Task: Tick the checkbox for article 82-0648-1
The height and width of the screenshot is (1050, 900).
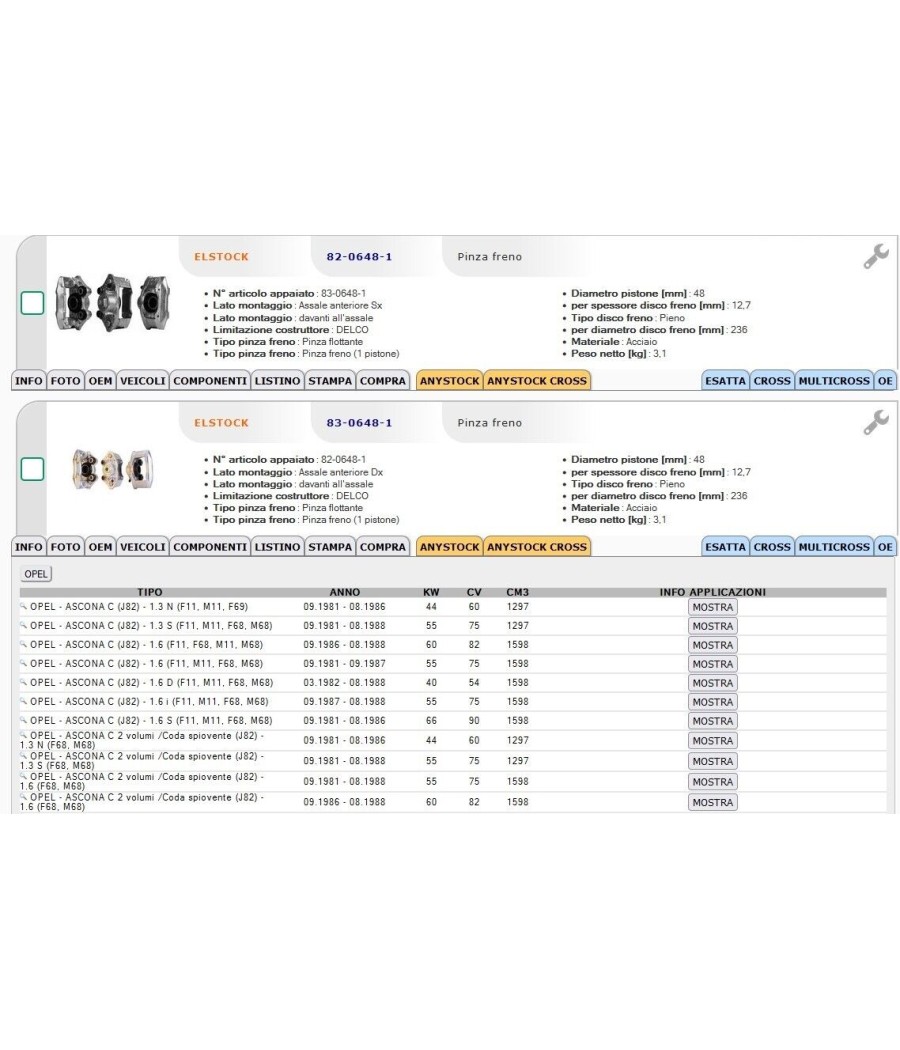Action: click(x=32, y=303)
